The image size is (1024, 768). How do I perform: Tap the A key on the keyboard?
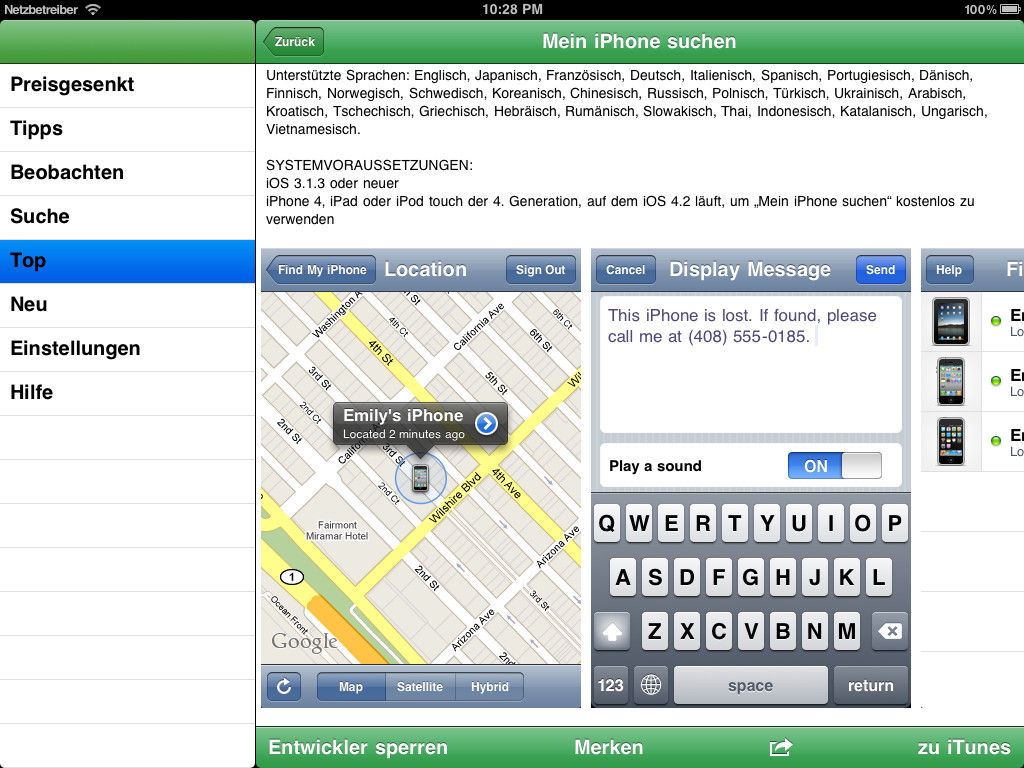623,577
